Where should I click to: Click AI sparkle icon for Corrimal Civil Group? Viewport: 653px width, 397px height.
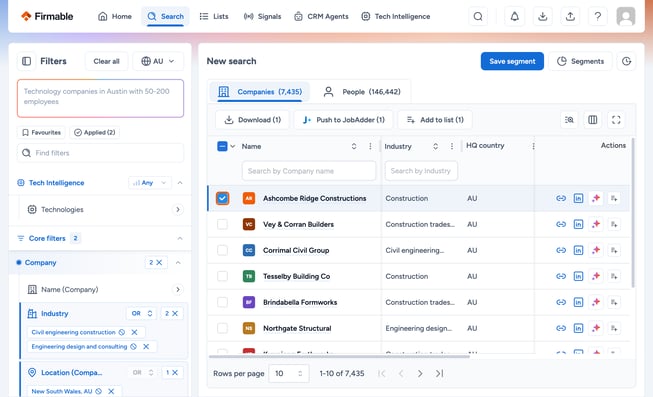(596, 250)
